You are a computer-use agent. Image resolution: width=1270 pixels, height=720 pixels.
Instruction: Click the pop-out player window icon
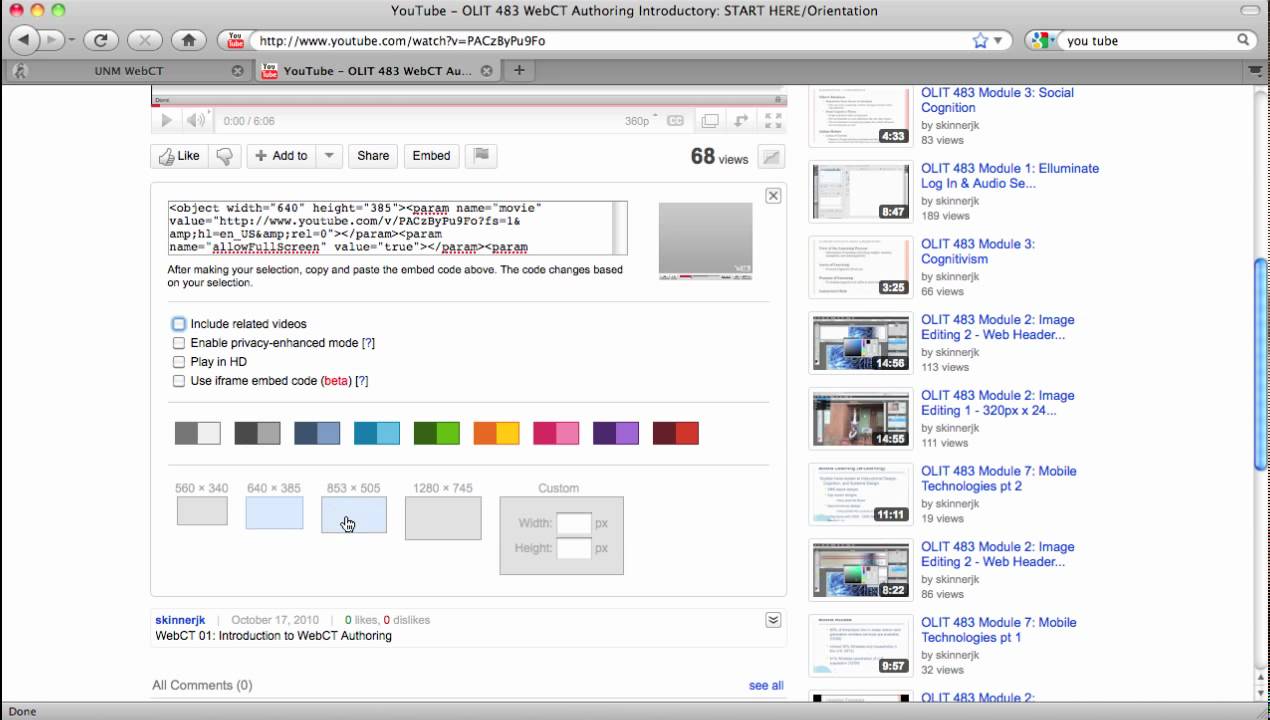(x=710, y=121)
